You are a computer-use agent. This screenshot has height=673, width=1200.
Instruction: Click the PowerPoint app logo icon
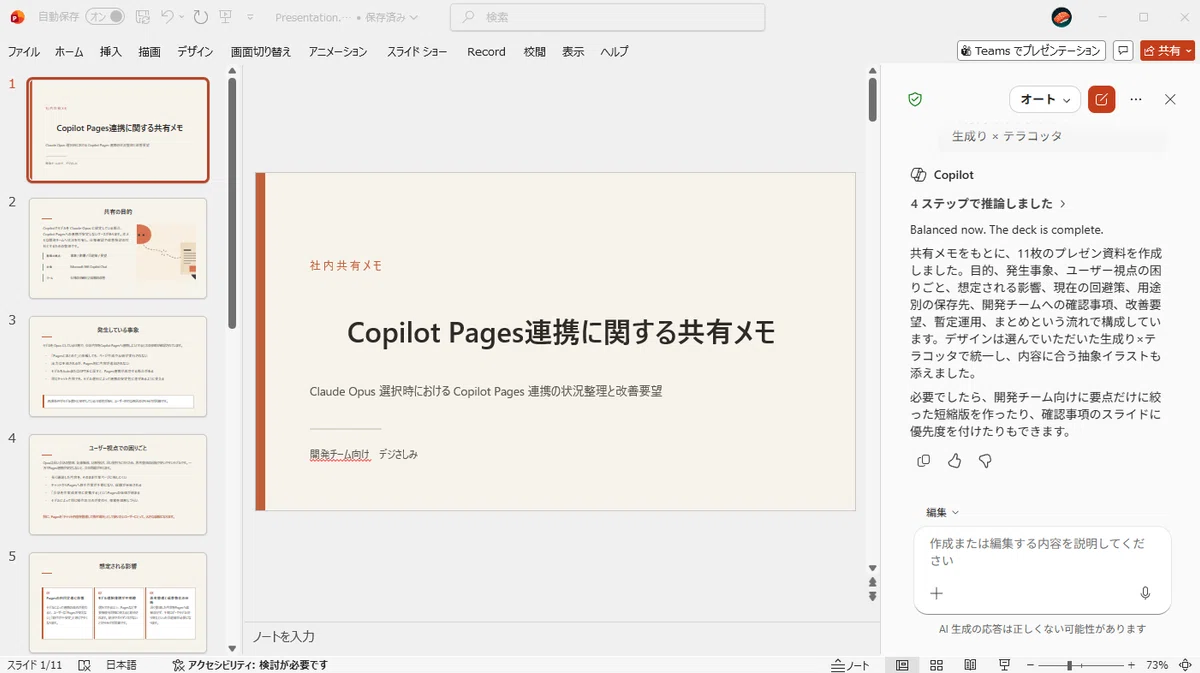click(16, 17)
